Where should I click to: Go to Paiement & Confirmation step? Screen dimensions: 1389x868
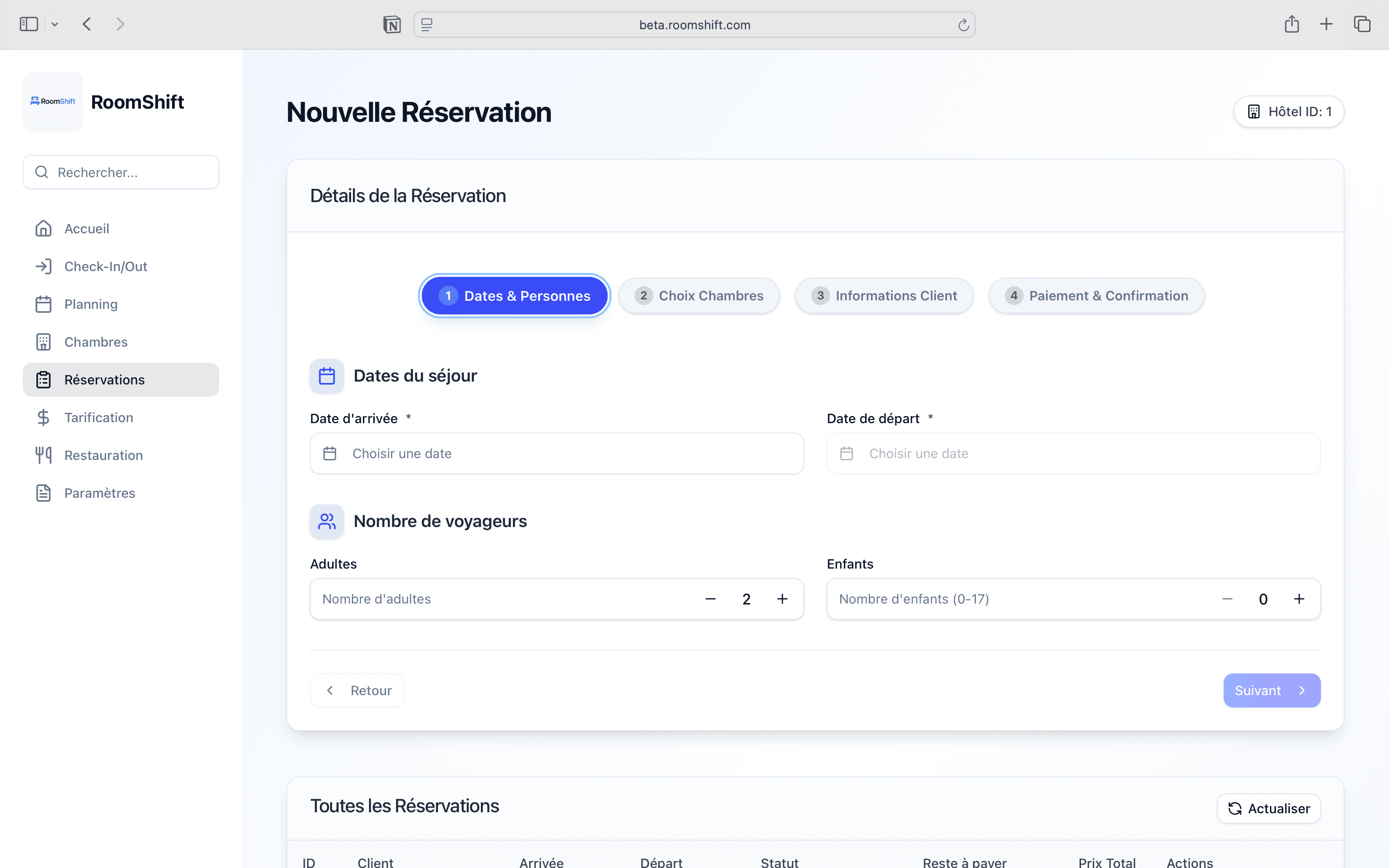(x=1096, y=296)
